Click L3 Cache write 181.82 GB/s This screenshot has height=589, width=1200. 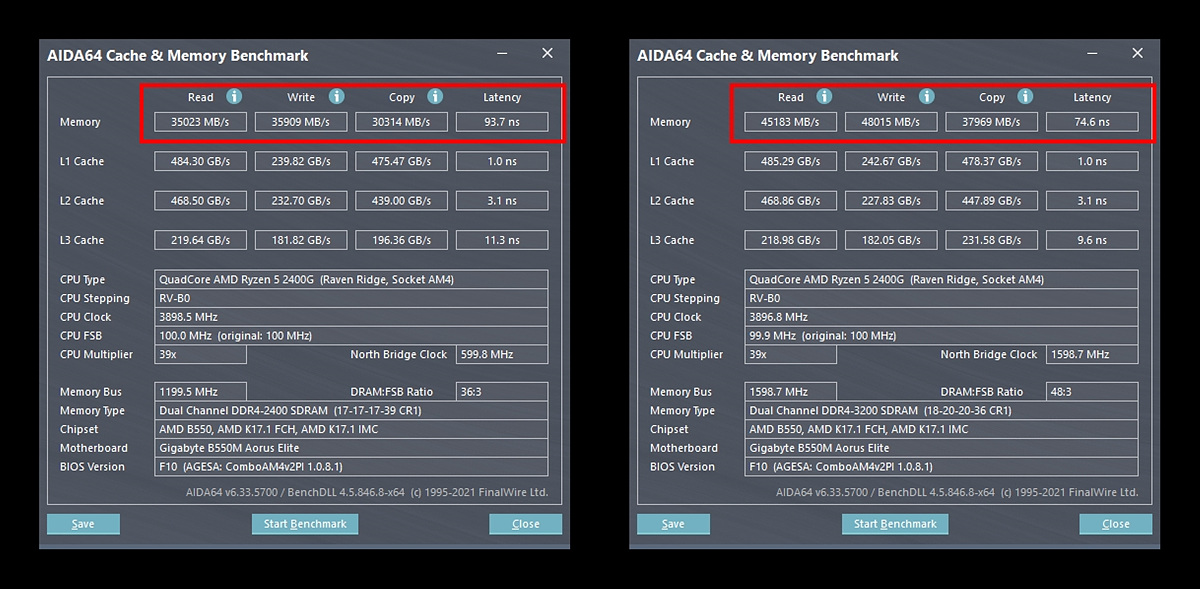[301, 240]
